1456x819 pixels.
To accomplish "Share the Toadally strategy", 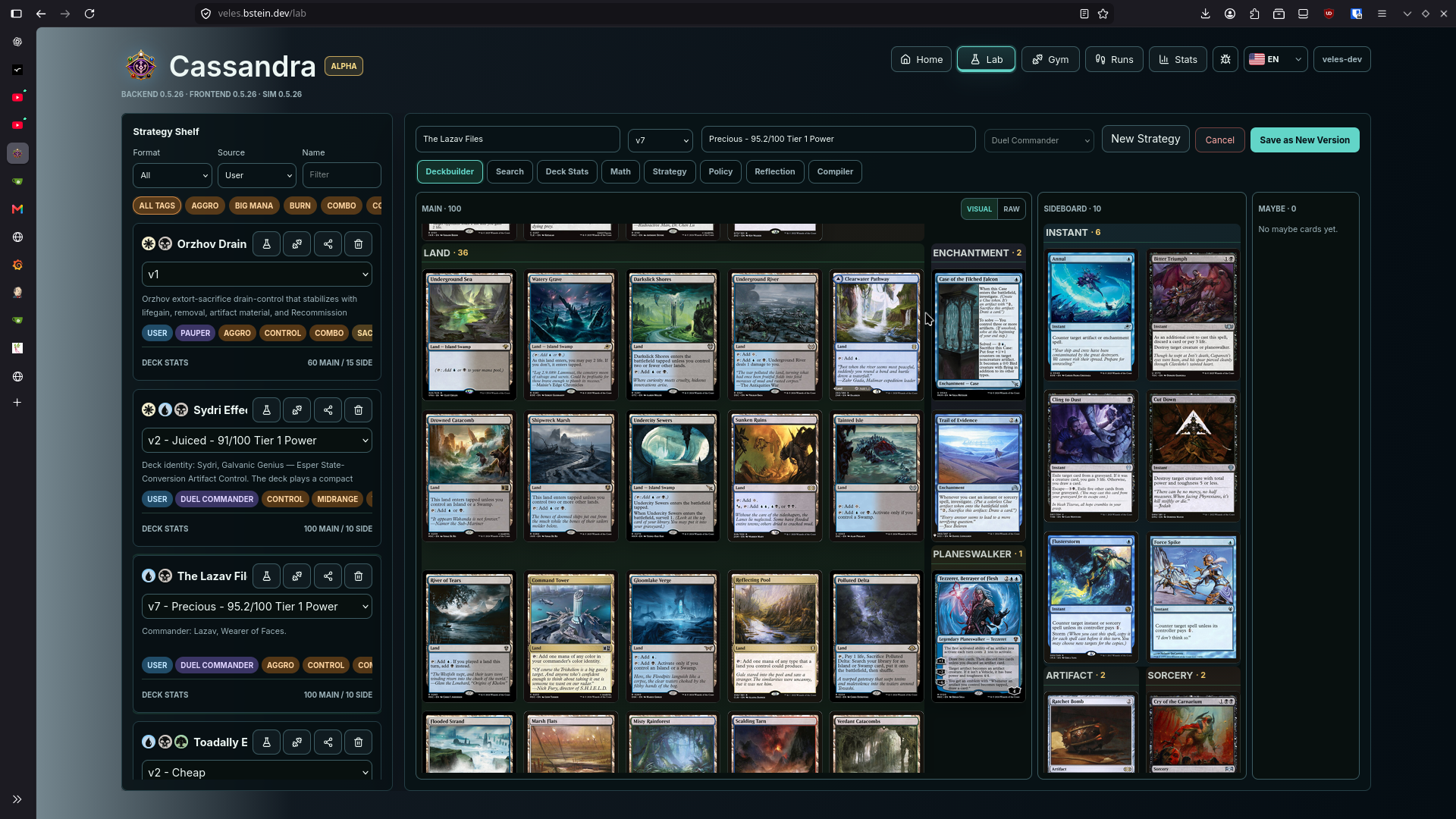I will [328, 742].
